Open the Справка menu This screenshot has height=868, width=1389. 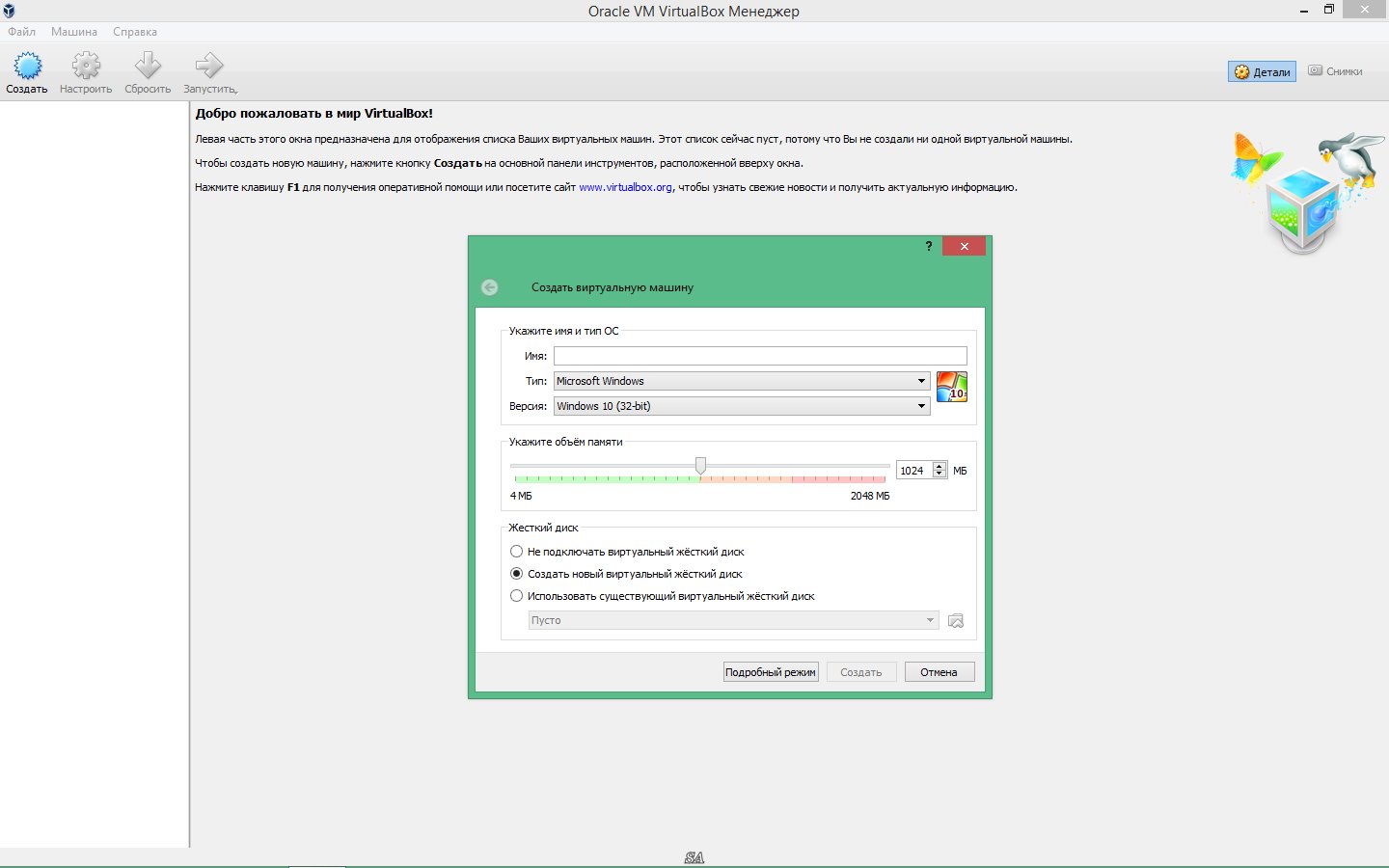pyautogui.click(x=135, y=32)
